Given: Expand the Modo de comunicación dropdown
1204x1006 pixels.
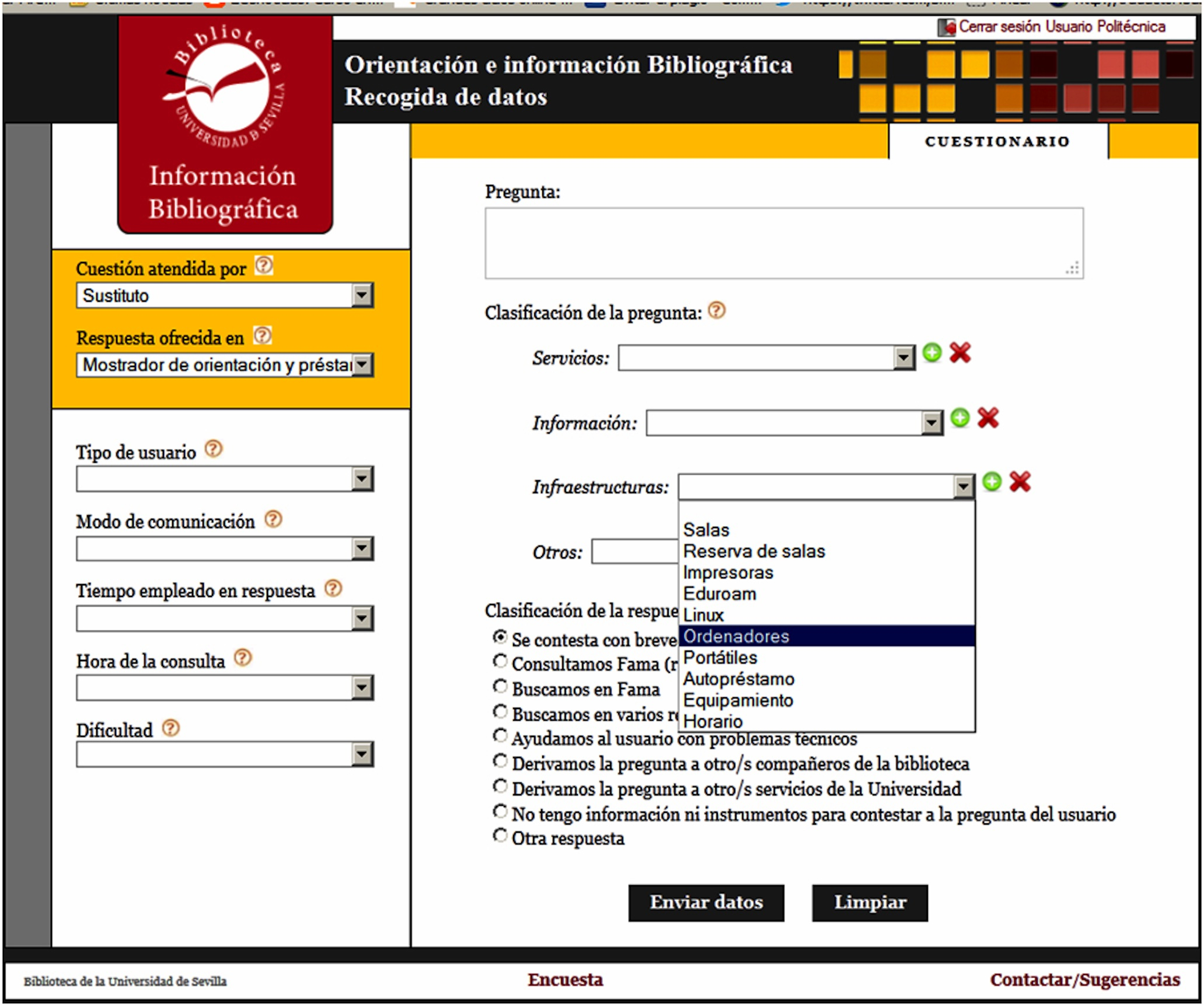Looking at the screenshot, I should pyautogui.click(x=225, y=549).
